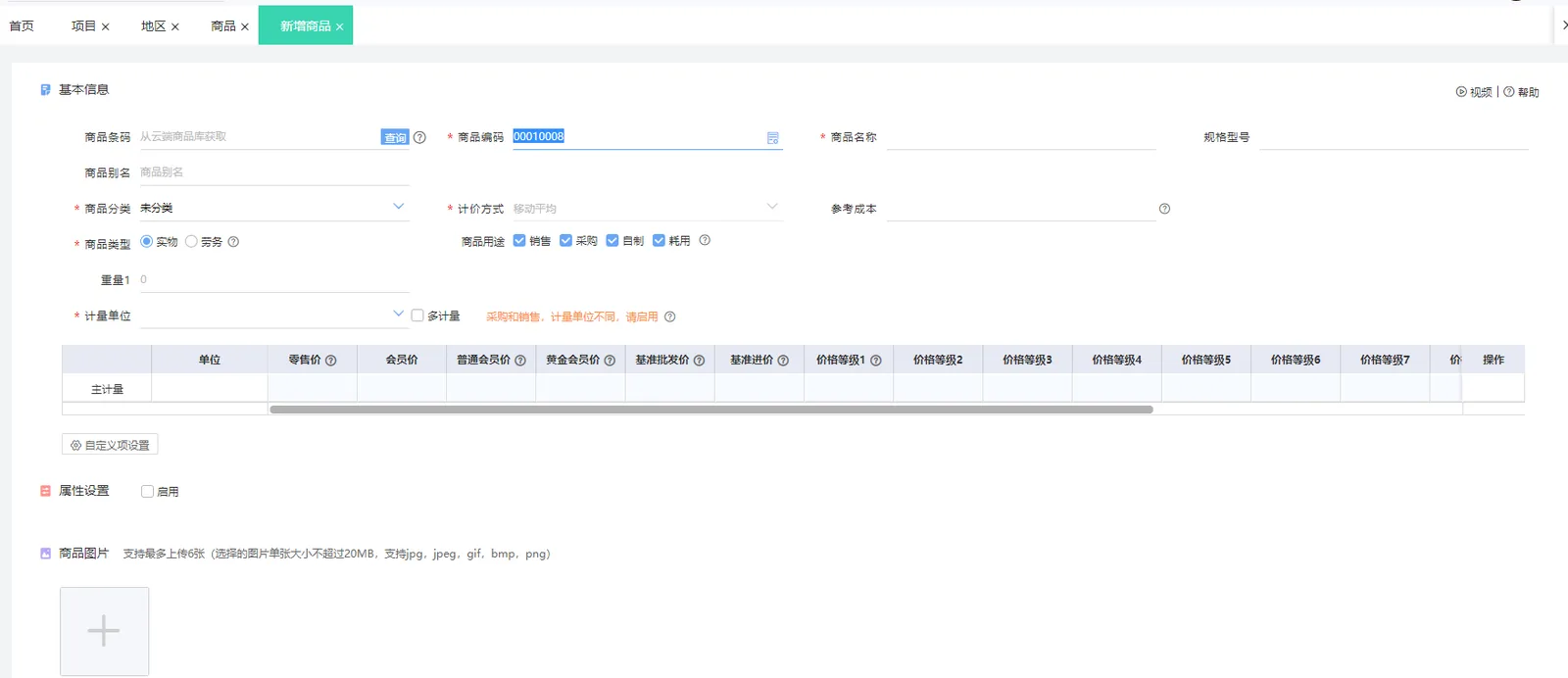Click the price table horizontal scrollbar
Image resolution: width=1568 pixels, height=678 pixels.
tap(710, 410)
